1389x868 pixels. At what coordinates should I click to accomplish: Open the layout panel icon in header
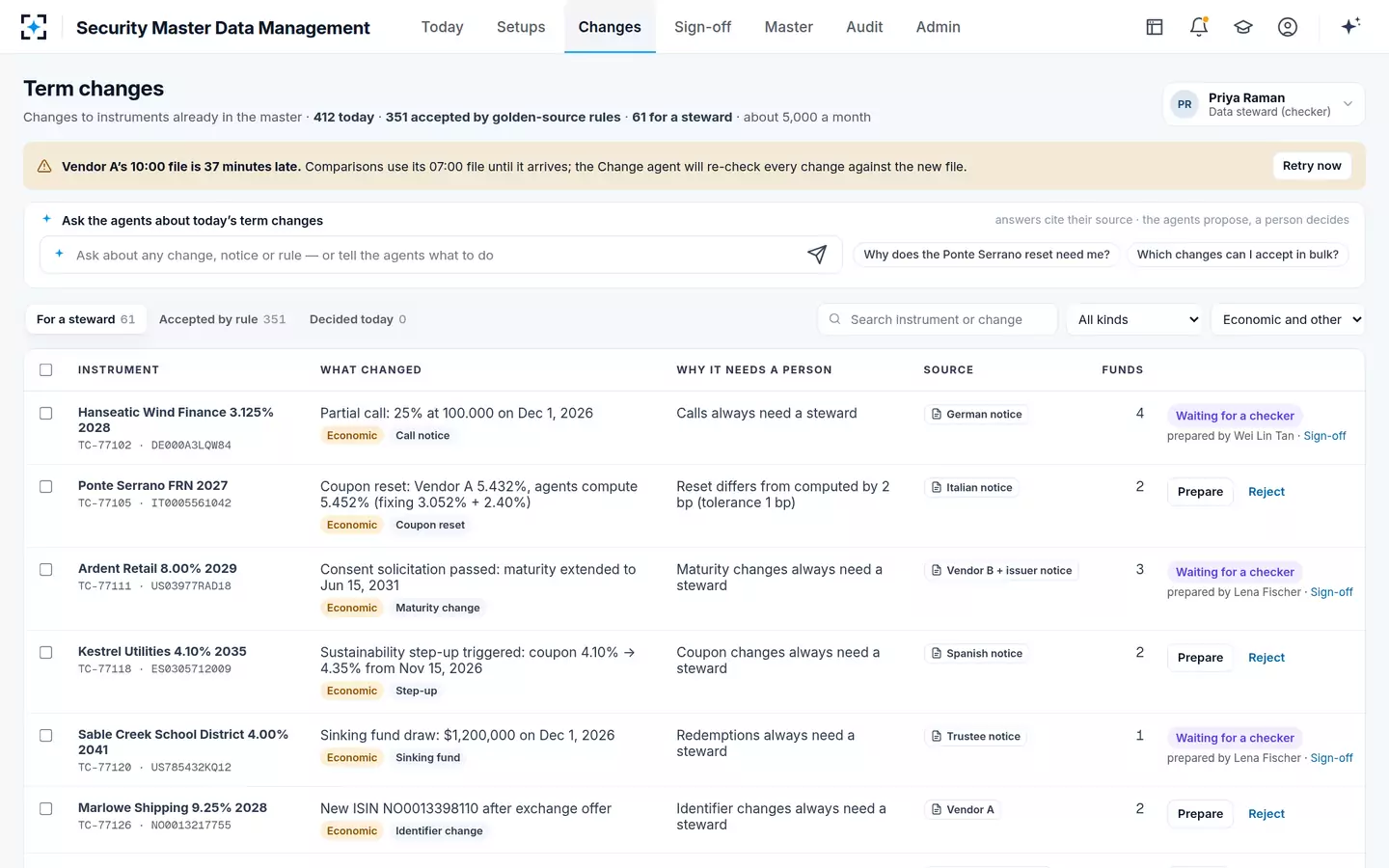pyautogui.click(x=1155, y=27)
